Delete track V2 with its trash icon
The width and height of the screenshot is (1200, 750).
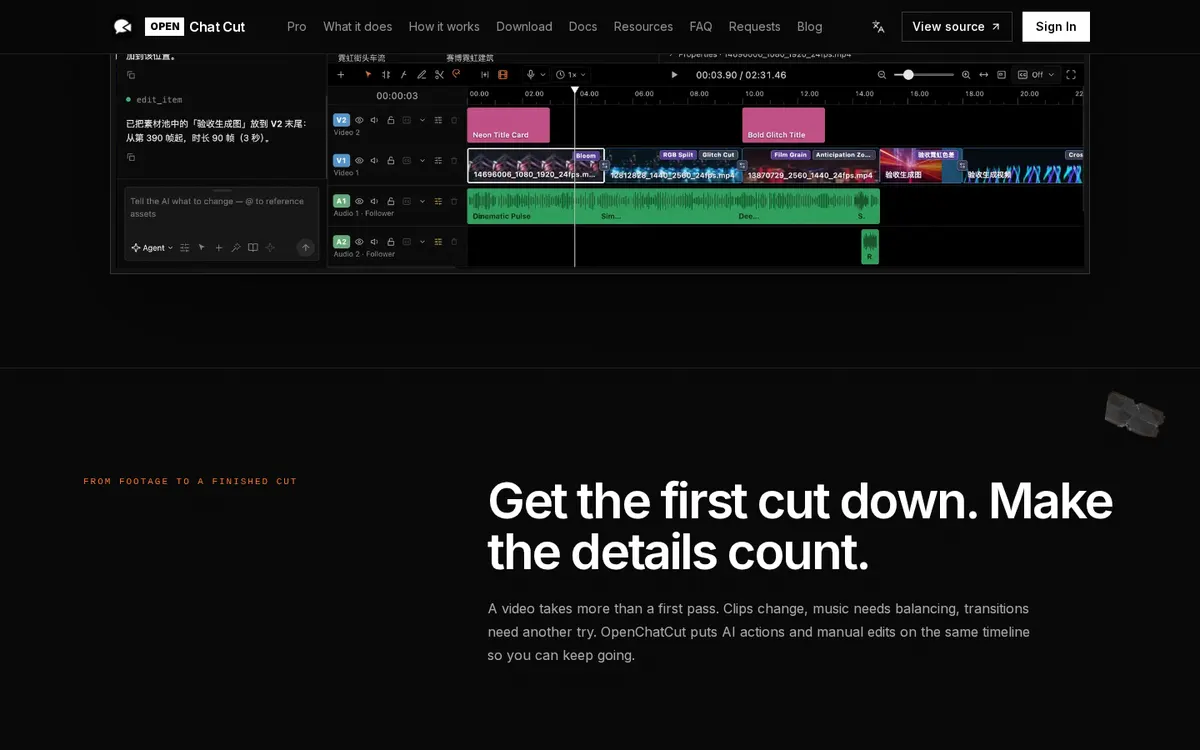tap(454, 120)
